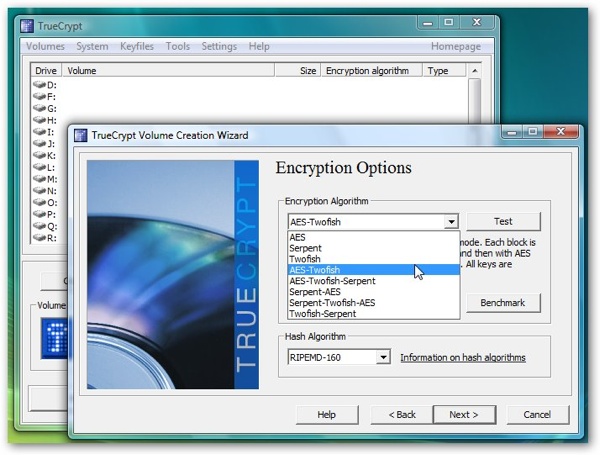This screenshot has height=455, width=600.
Task: Open the RIPEMD-160 hash algorithm dropdown
Action: [383, 357]
